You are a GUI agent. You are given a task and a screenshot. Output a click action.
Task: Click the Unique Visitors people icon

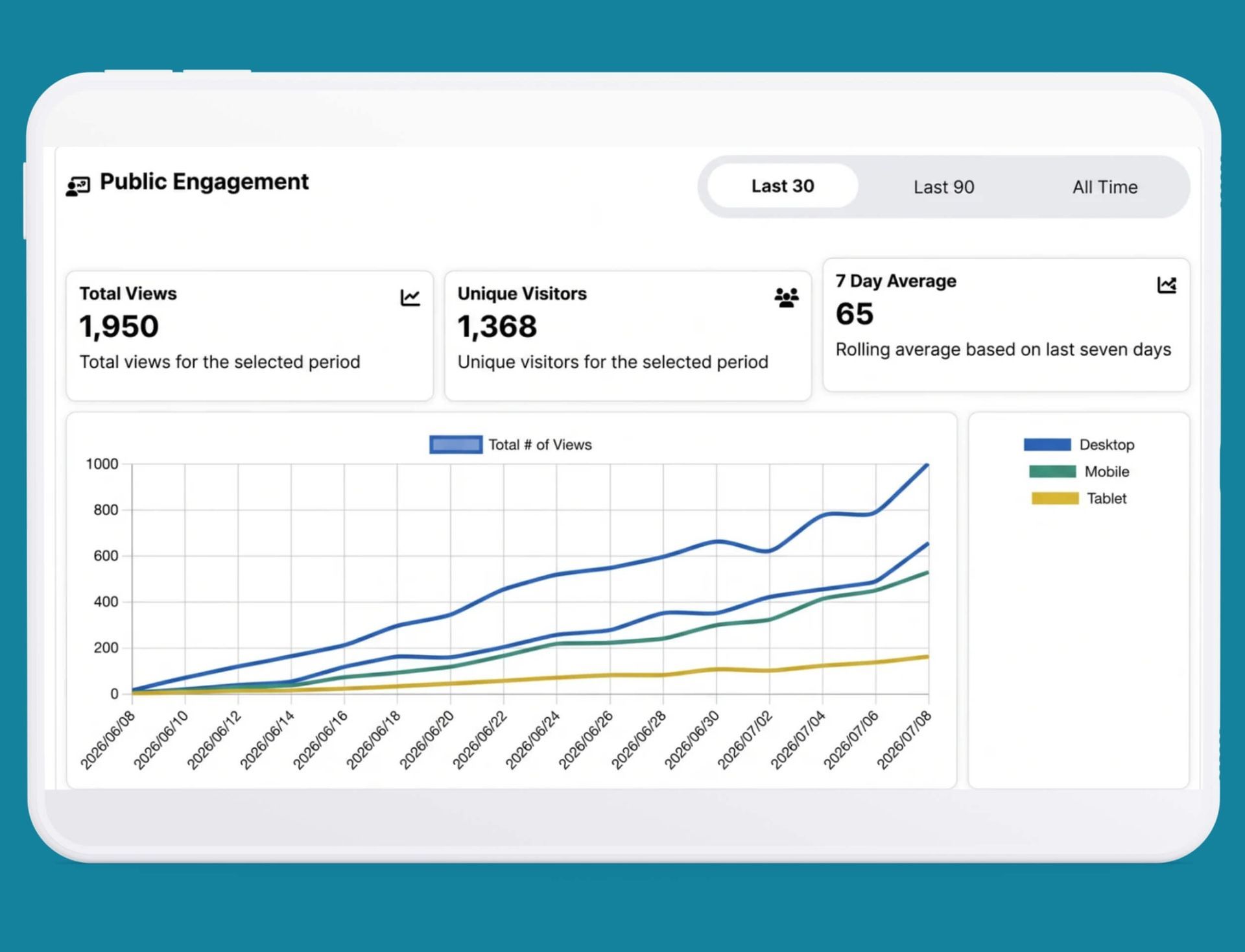tap(787, 298)
